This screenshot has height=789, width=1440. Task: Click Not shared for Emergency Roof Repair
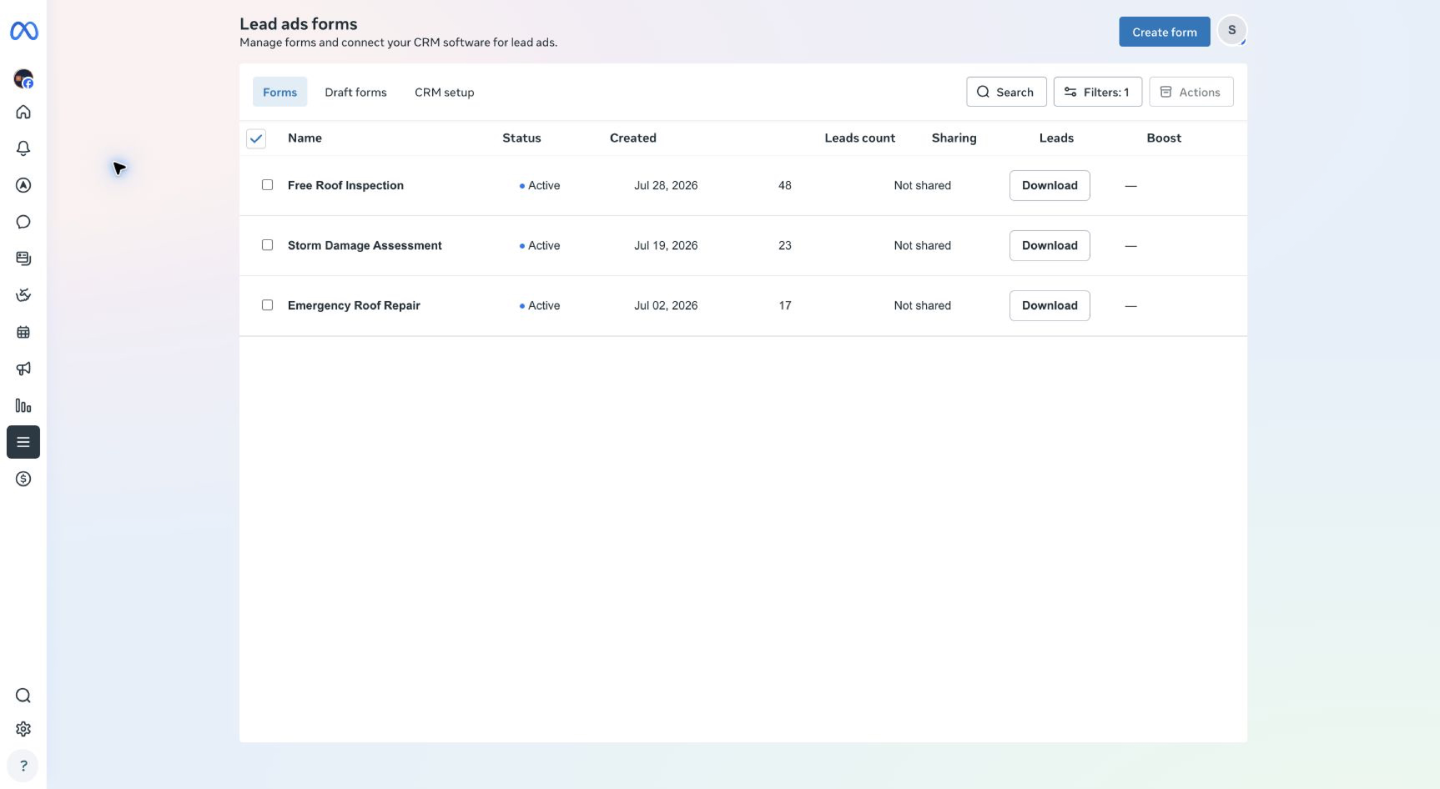[922, 305]
